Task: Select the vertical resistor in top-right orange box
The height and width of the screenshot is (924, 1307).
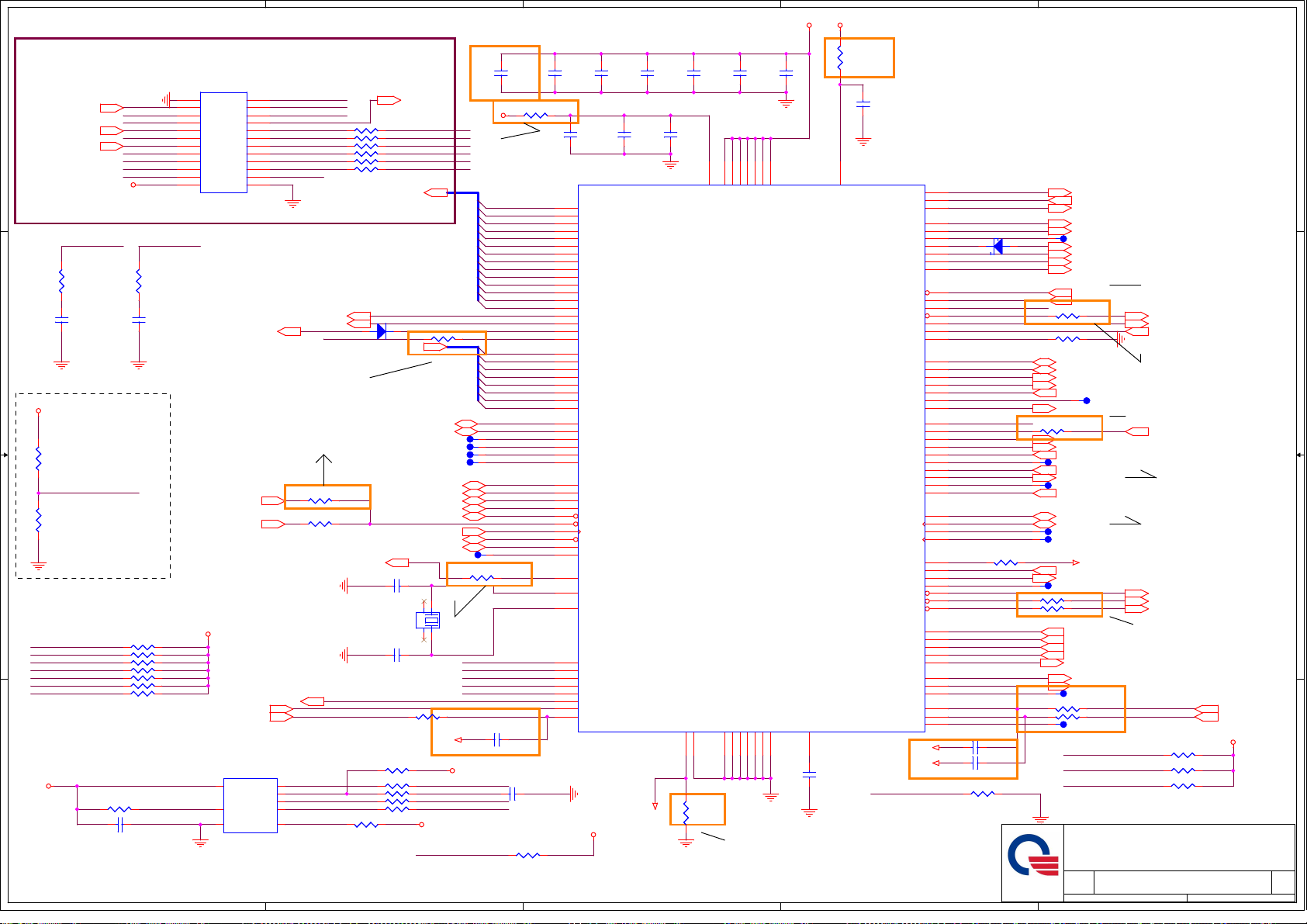Action: pyautogui.click(x=840, y=57)
